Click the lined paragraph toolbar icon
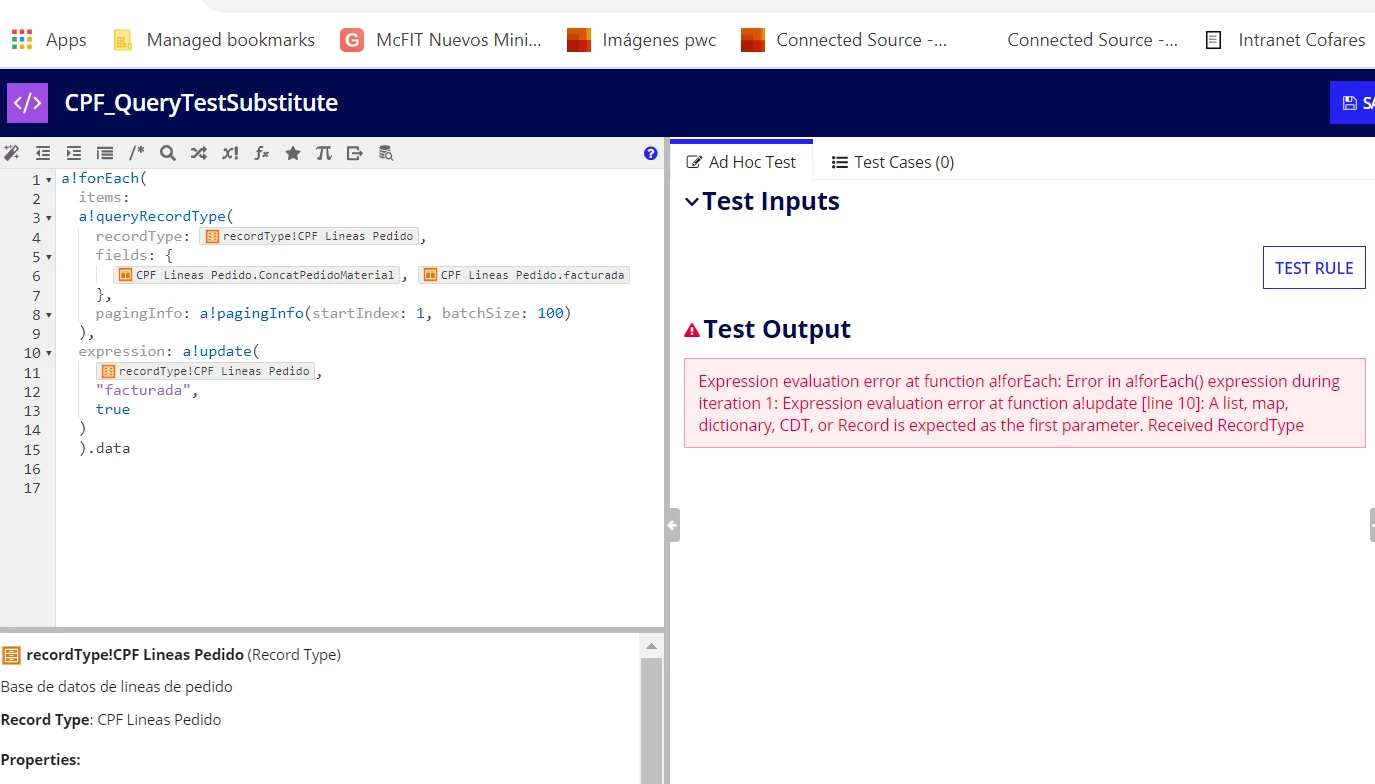The height and width of the screenshot is (784, 1375). pyautogui.click(x=105, y=153)
